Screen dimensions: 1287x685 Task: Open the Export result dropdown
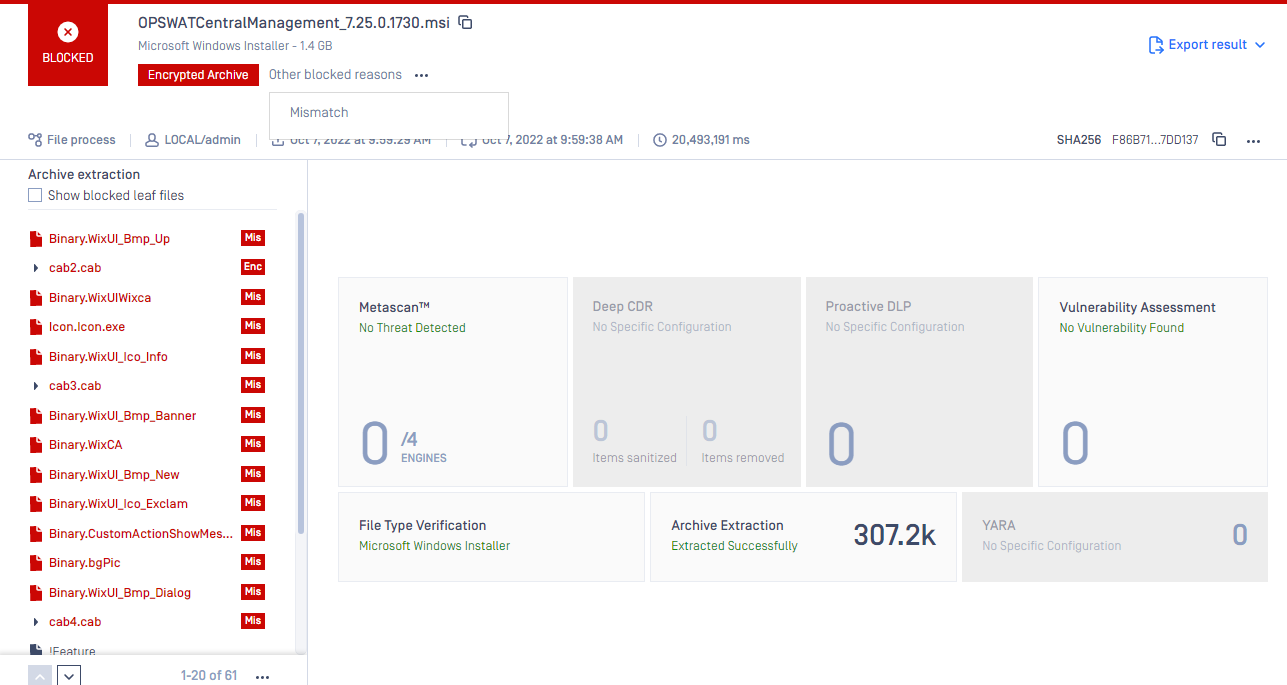tap(1207, 45)
